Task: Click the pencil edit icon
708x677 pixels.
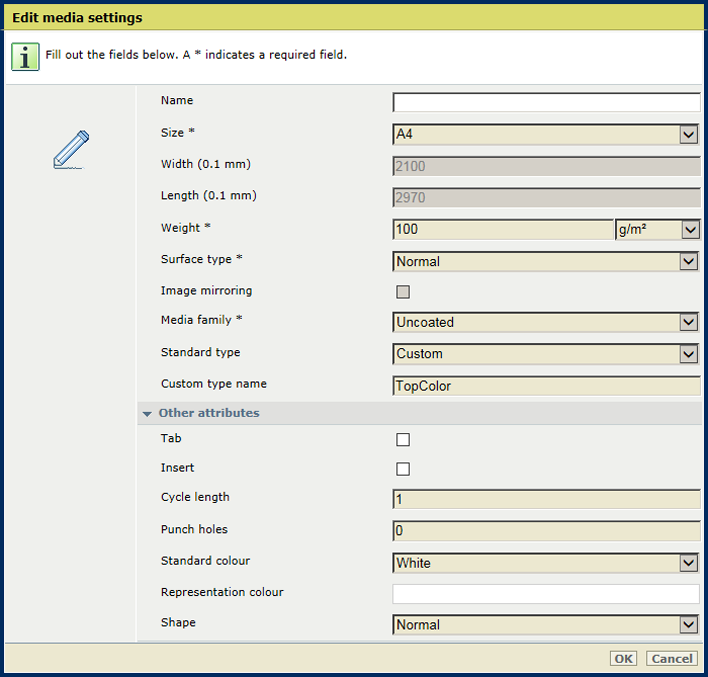Action: pyautogui.click(x=71, y=150)
